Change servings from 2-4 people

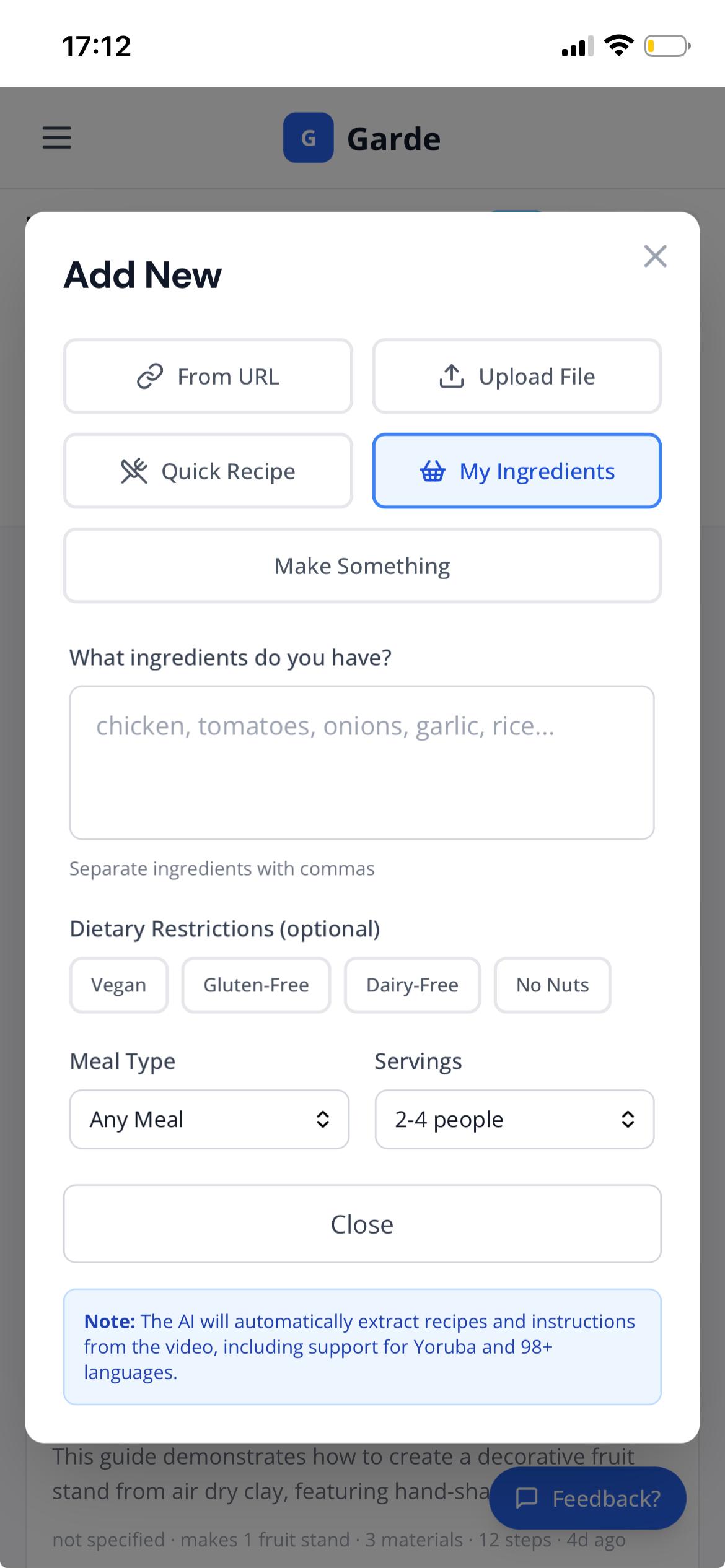514,1119
